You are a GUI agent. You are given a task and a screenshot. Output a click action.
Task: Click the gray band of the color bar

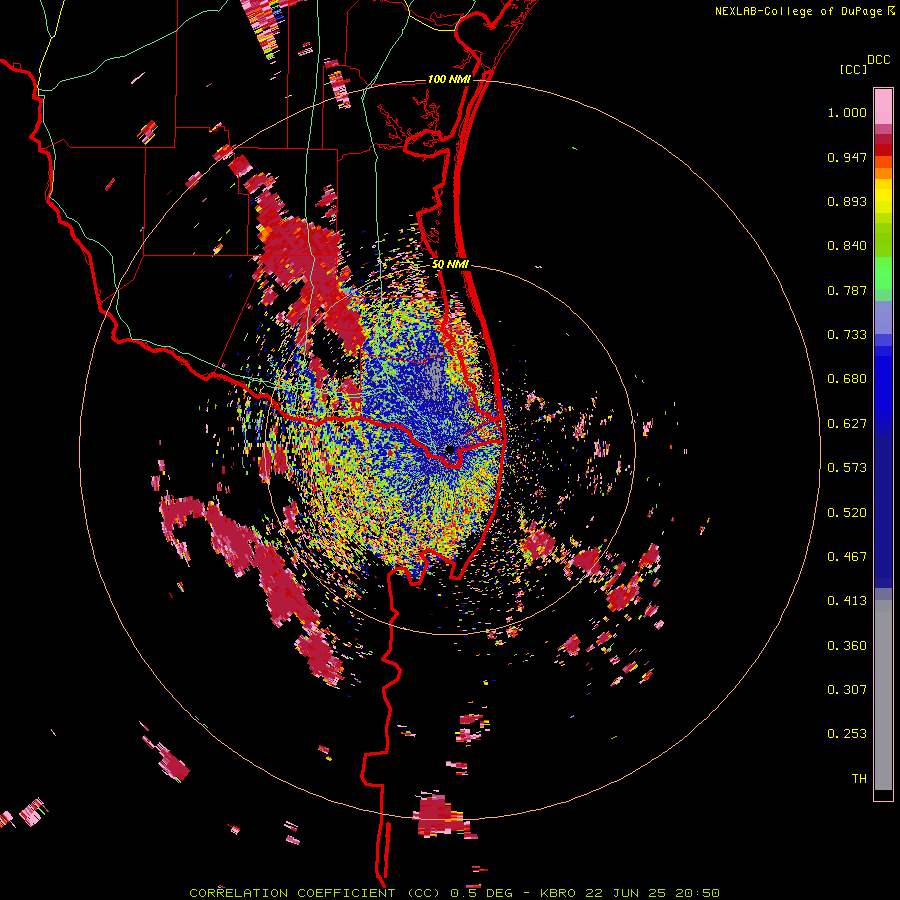tap(883, 695)
